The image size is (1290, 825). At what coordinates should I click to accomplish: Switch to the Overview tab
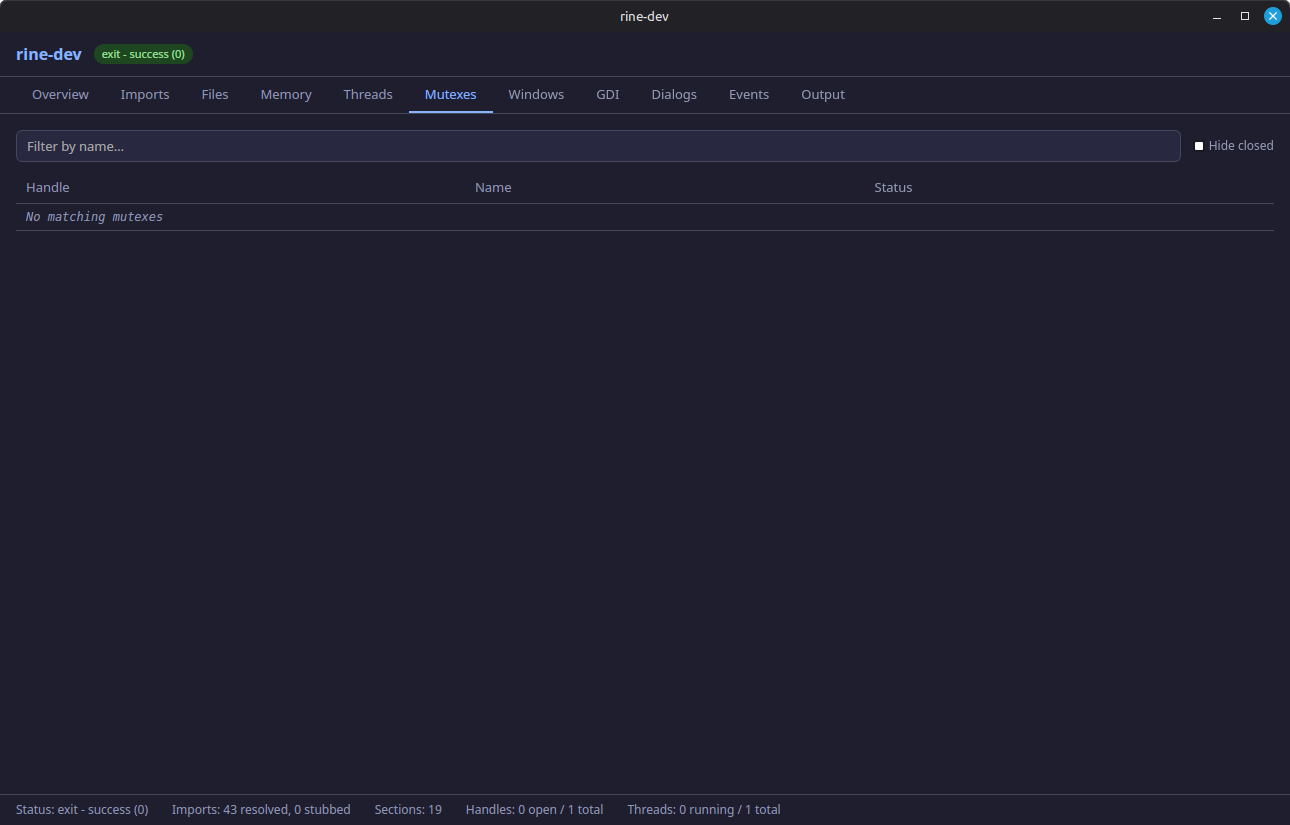click(x=60, y=94)
